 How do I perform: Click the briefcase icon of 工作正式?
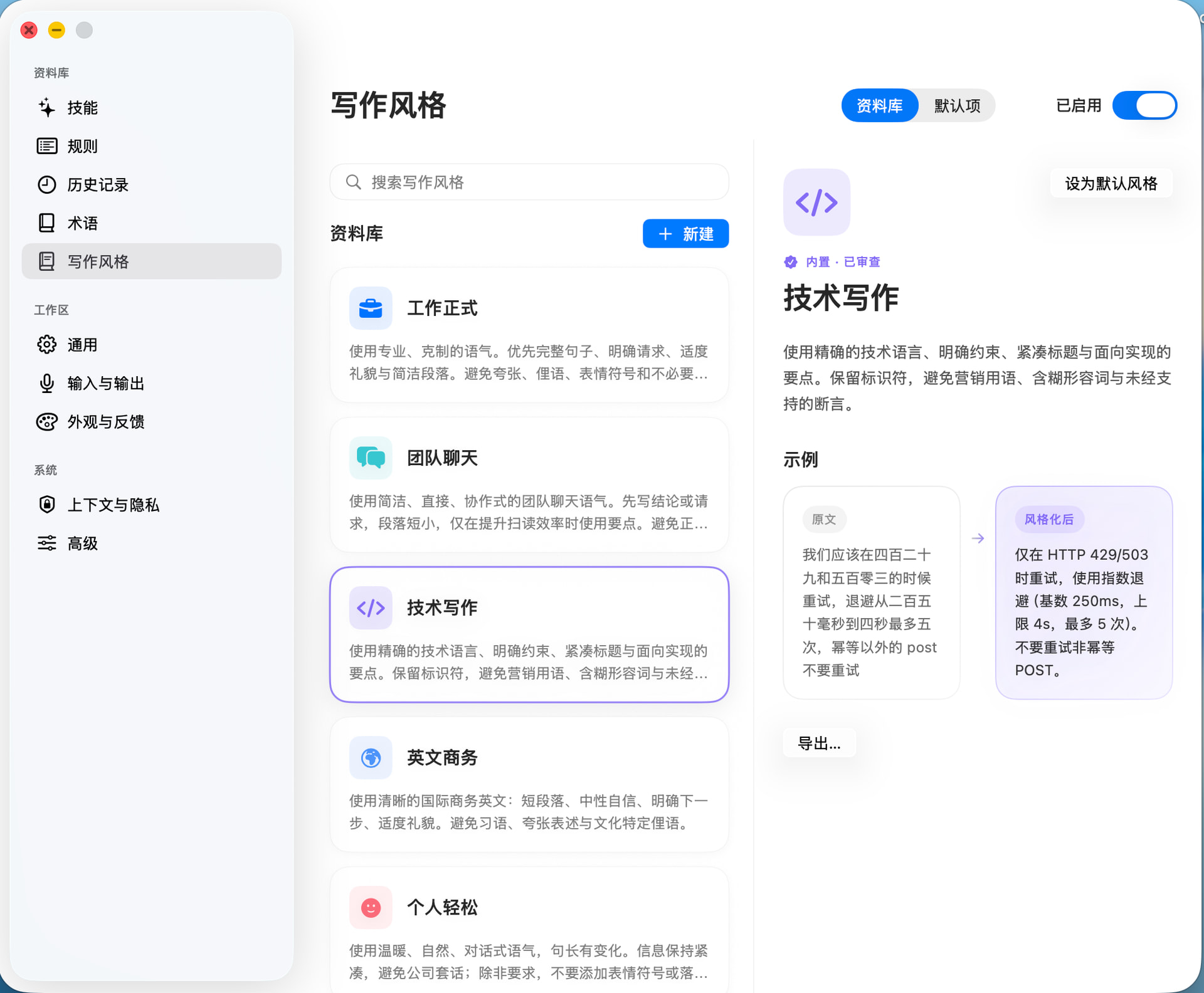click(371, 308)
